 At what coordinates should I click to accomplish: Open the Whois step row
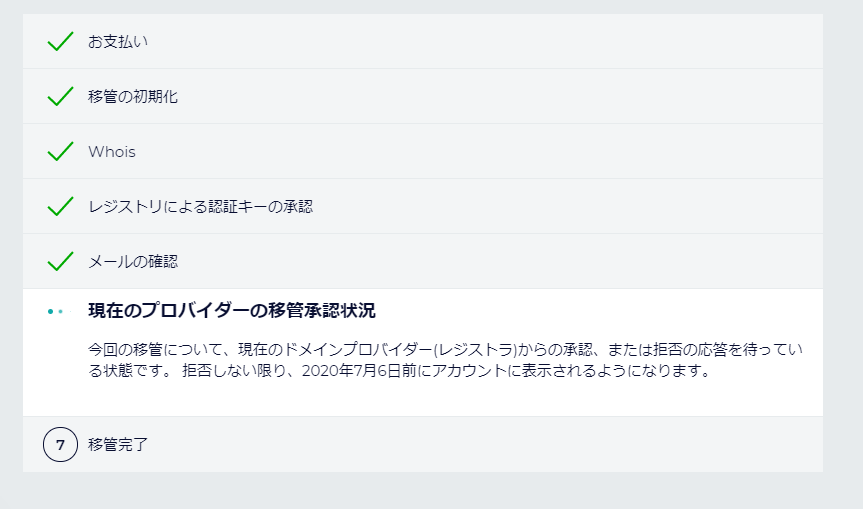(x=423, y=151)
